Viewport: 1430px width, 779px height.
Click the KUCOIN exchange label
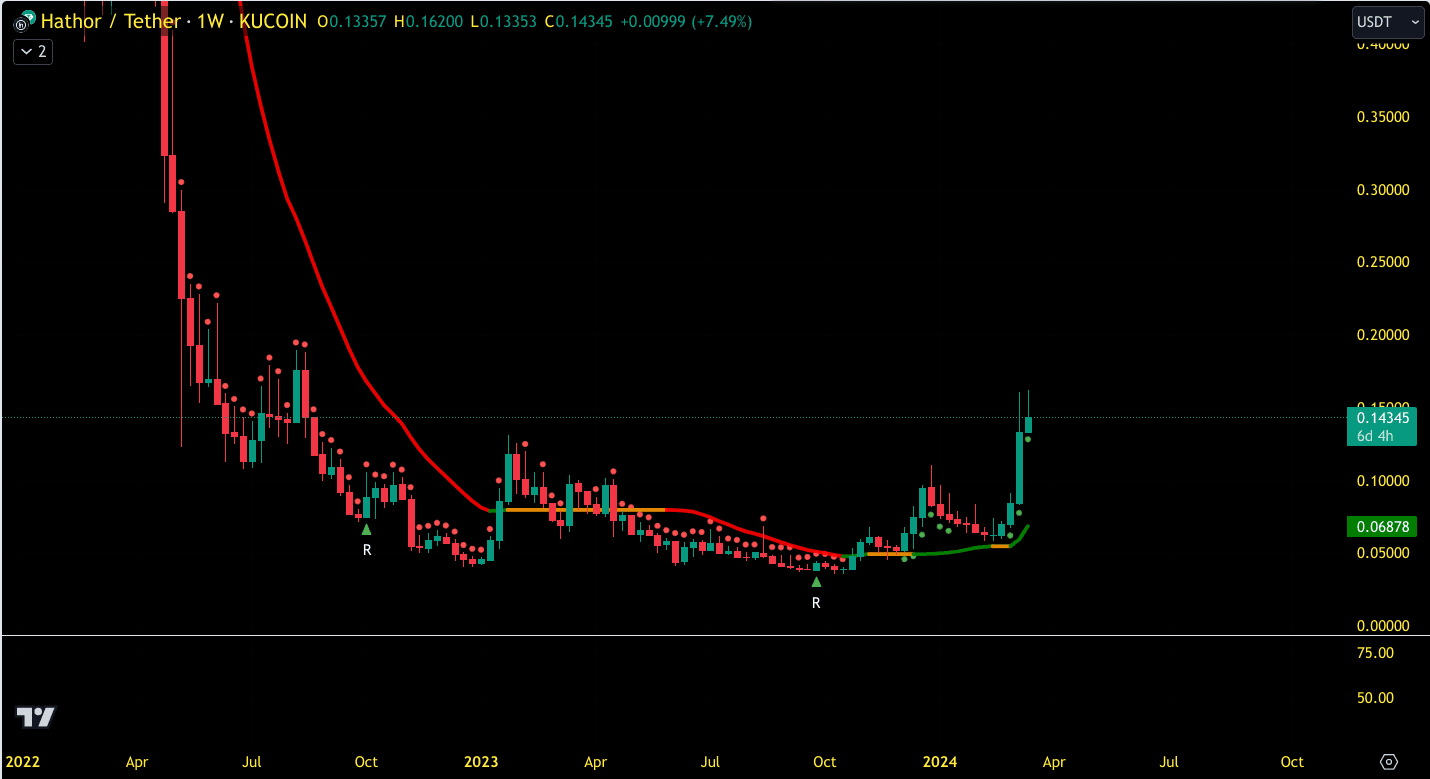(x=274, y=21)
